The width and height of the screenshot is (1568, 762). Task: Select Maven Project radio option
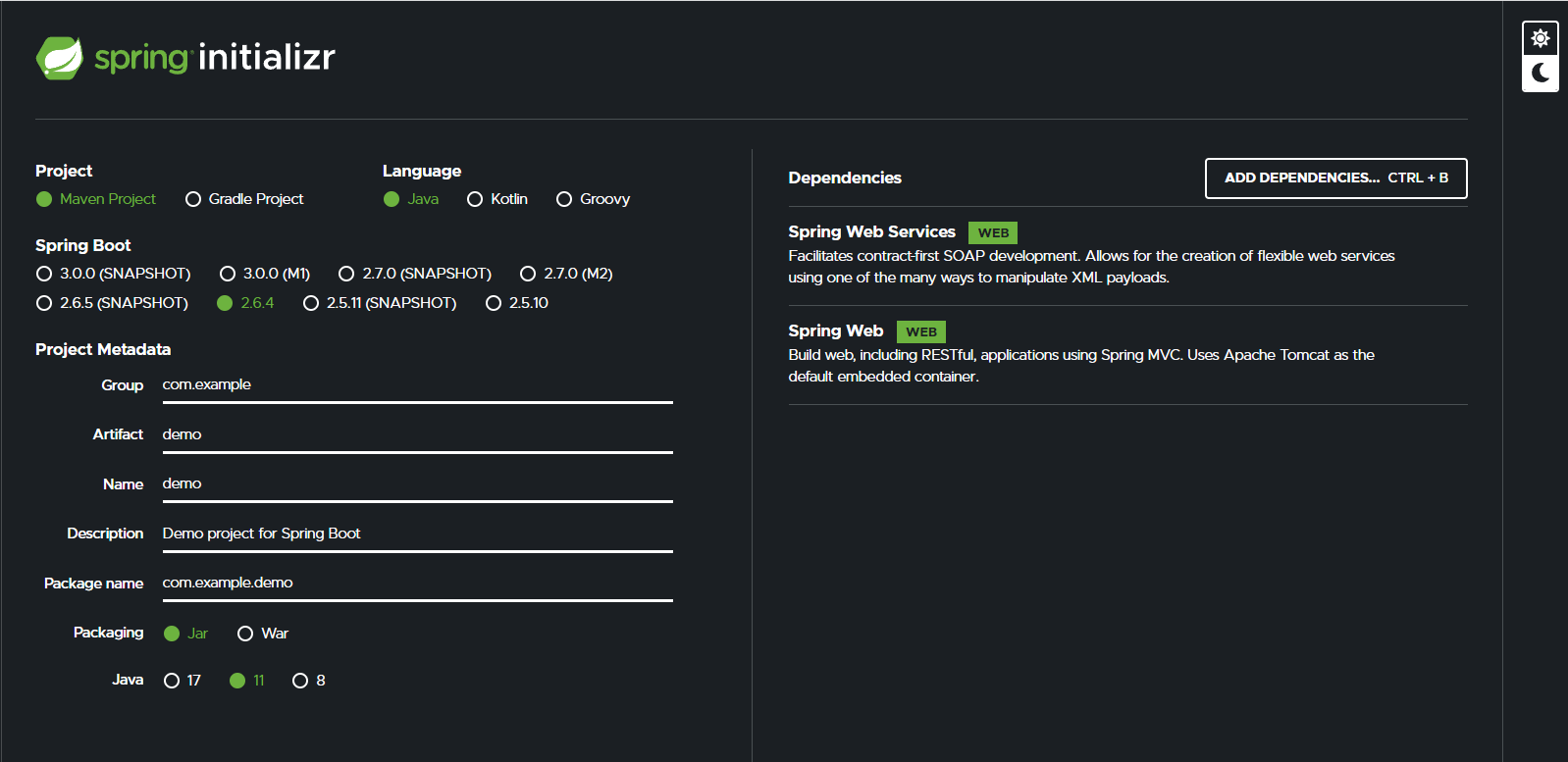coord(96,199)
